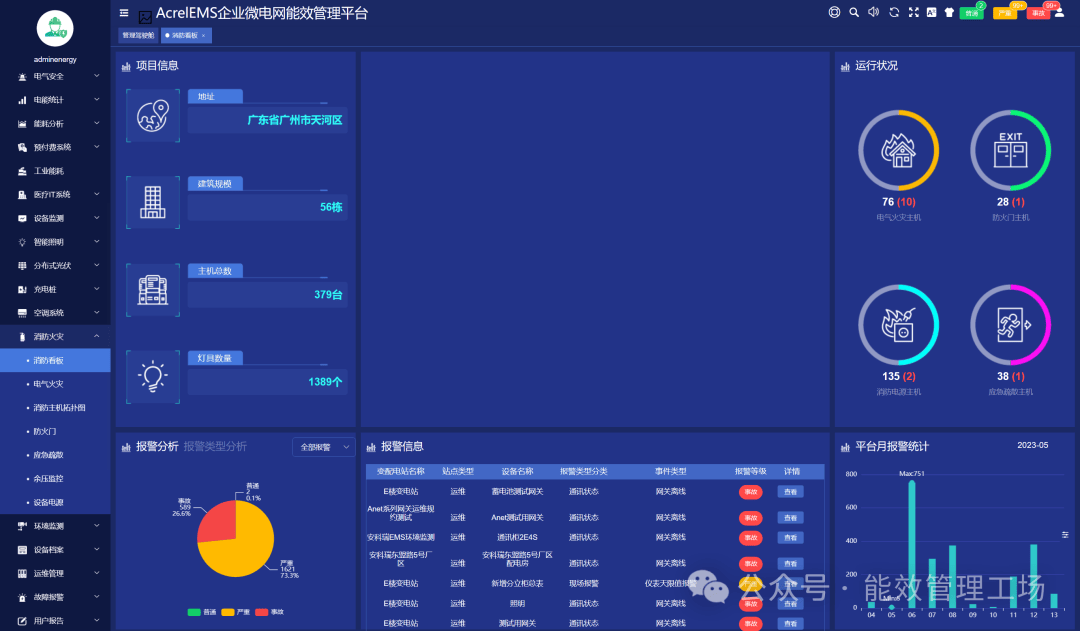Image resolution: width=1080 pixels, height=631 pixels.
Task: Click the light bulb icon beside 灯具数量
Action: click(x=153, y=377)
